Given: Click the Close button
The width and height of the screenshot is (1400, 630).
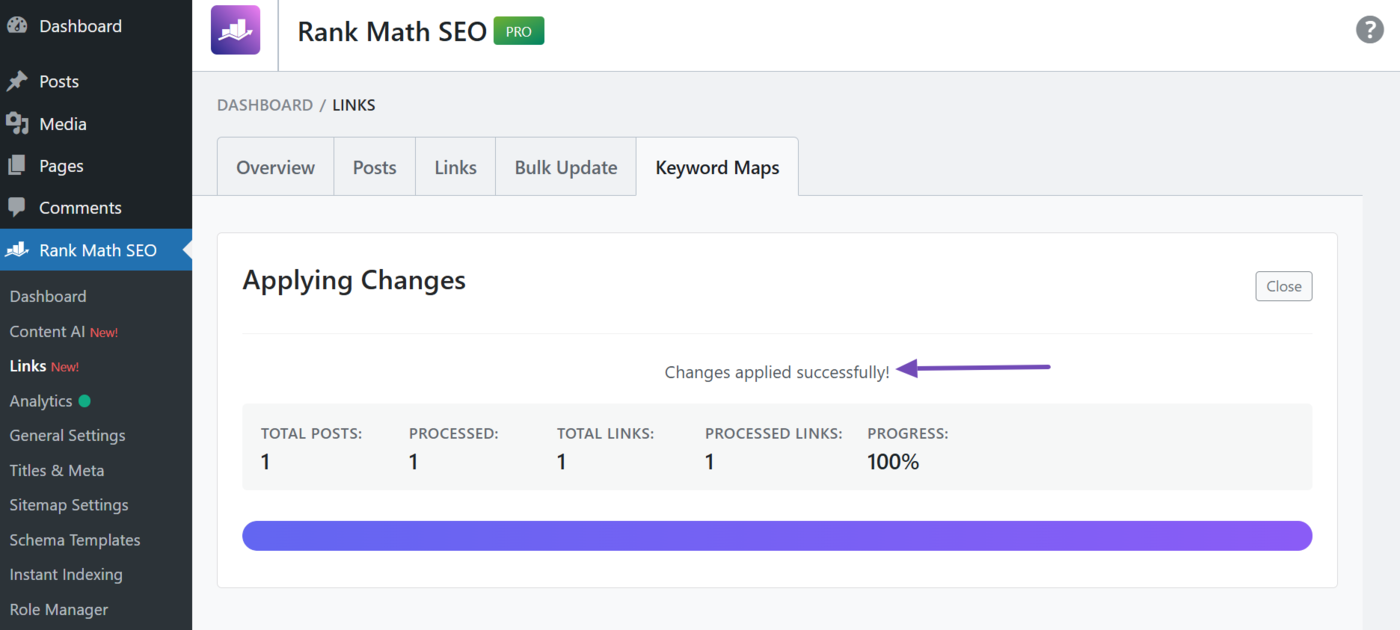Looking at the screenshot, I should [x=1283, y=286].
